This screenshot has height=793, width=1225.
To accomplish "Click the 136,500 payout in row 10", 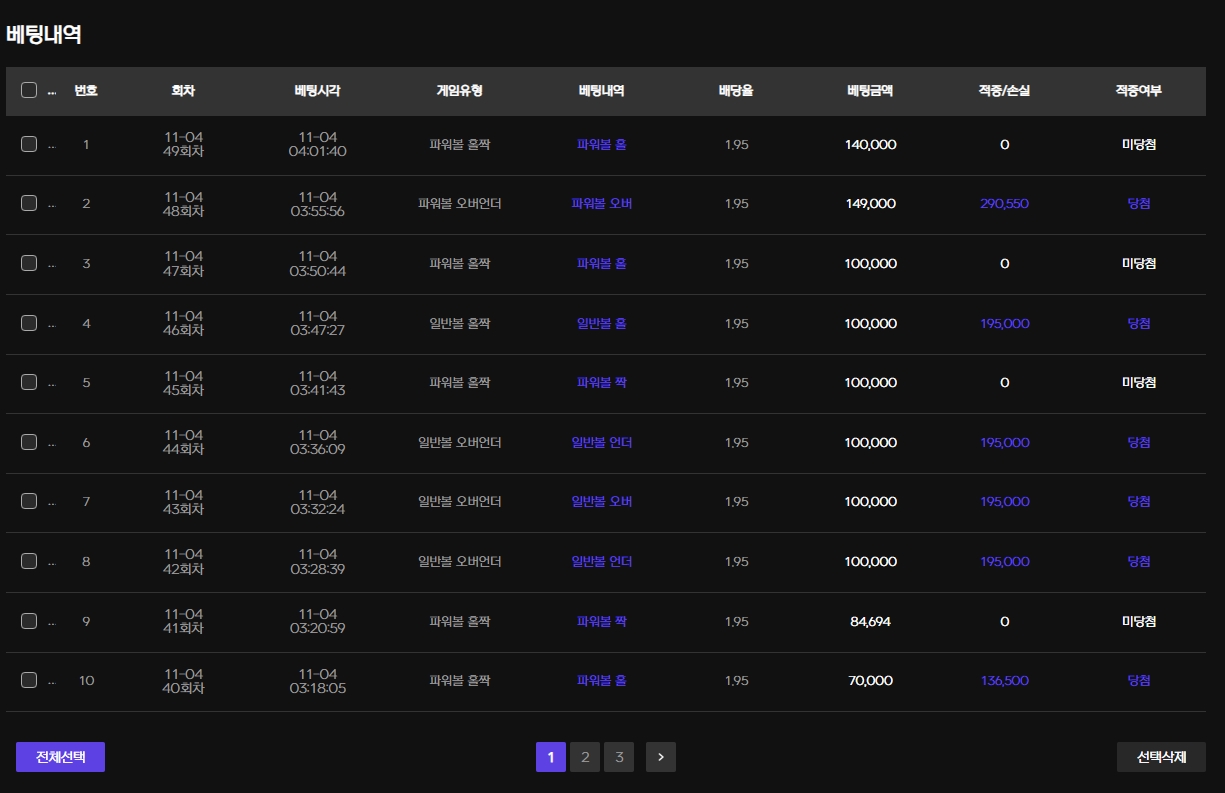I will [x=1004, y=680].
